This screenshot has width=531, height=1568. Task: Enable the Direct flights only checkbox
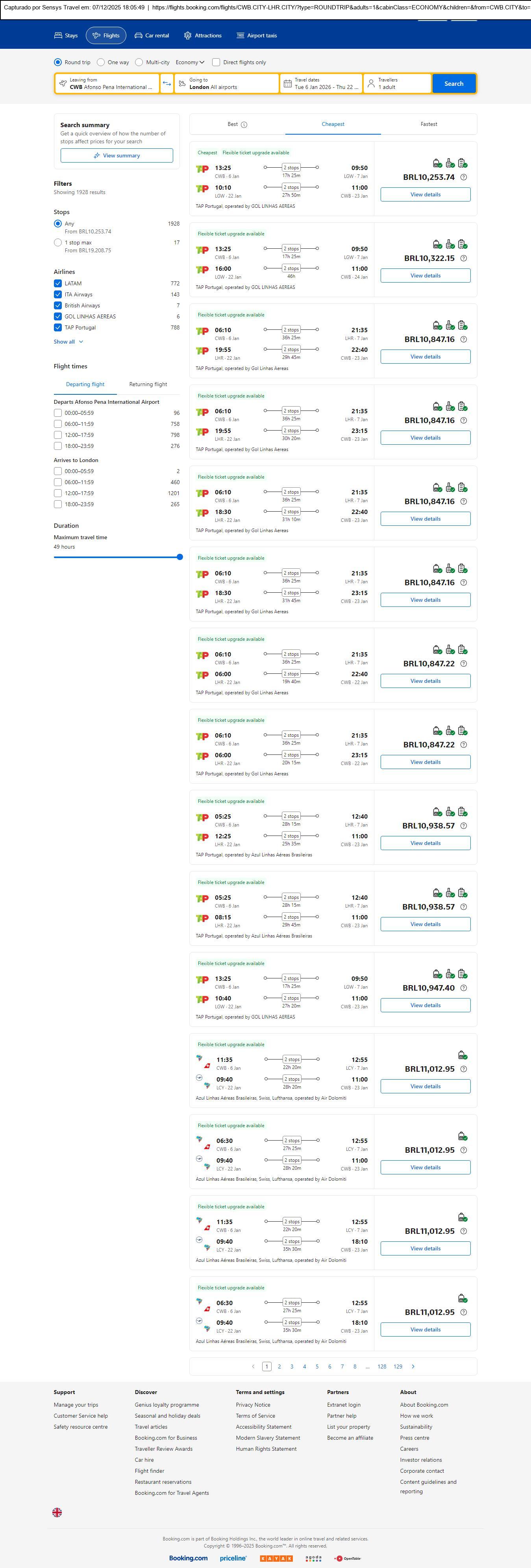tap(216, 62)
